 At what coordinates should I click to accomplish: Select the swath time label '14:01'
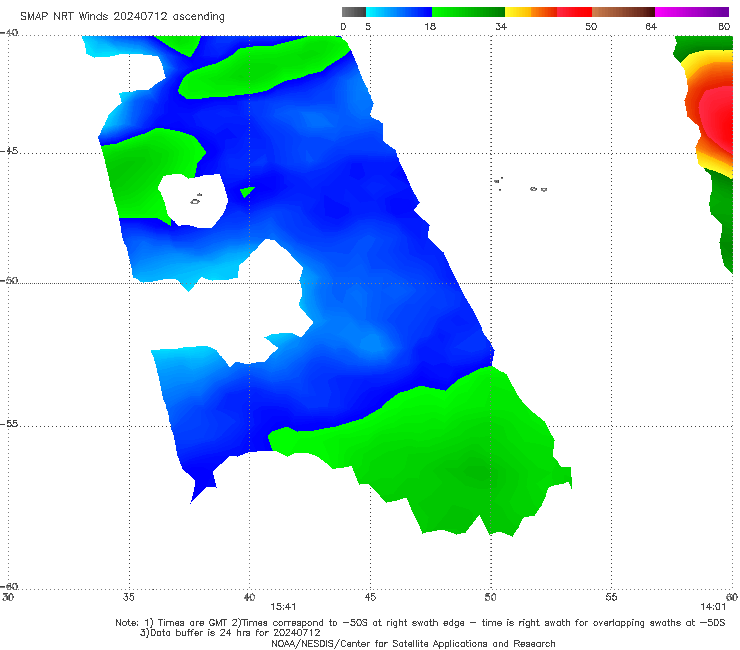[x=713, y=607]
